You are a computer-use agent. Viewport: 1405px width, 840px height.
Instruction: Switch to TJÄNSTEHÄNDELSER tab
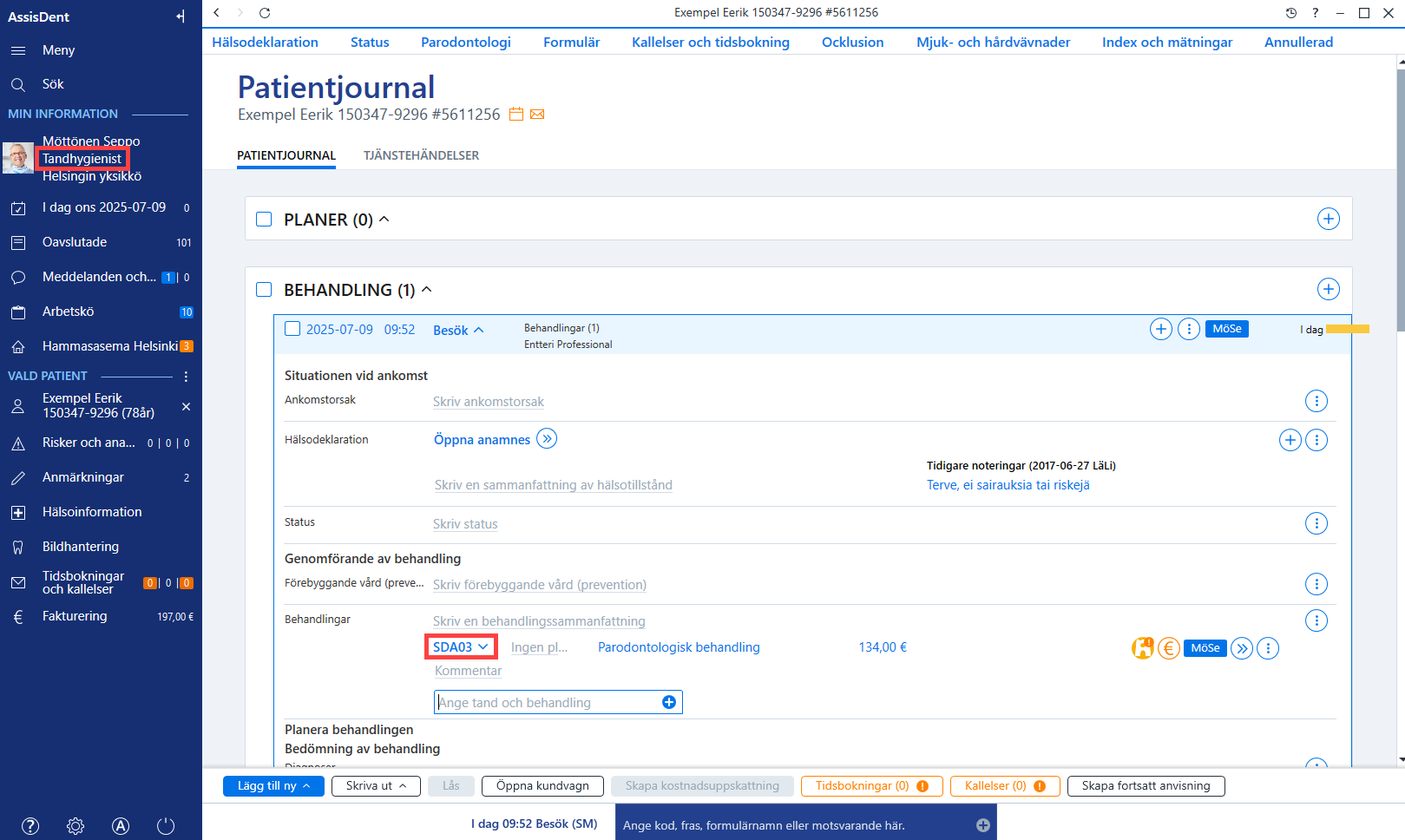421,155
